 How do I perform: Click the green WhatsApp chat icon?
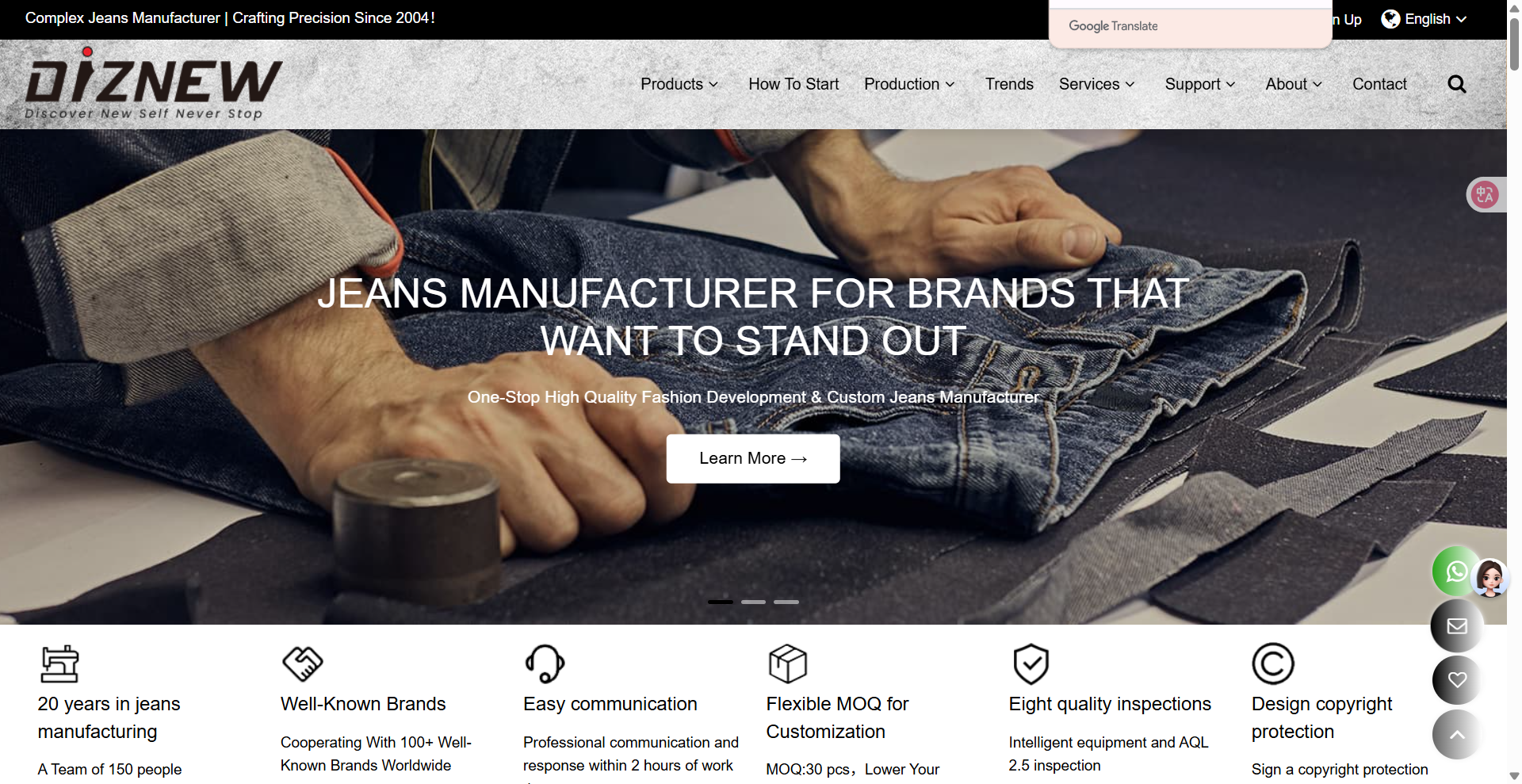click(x=1456, y=572)
